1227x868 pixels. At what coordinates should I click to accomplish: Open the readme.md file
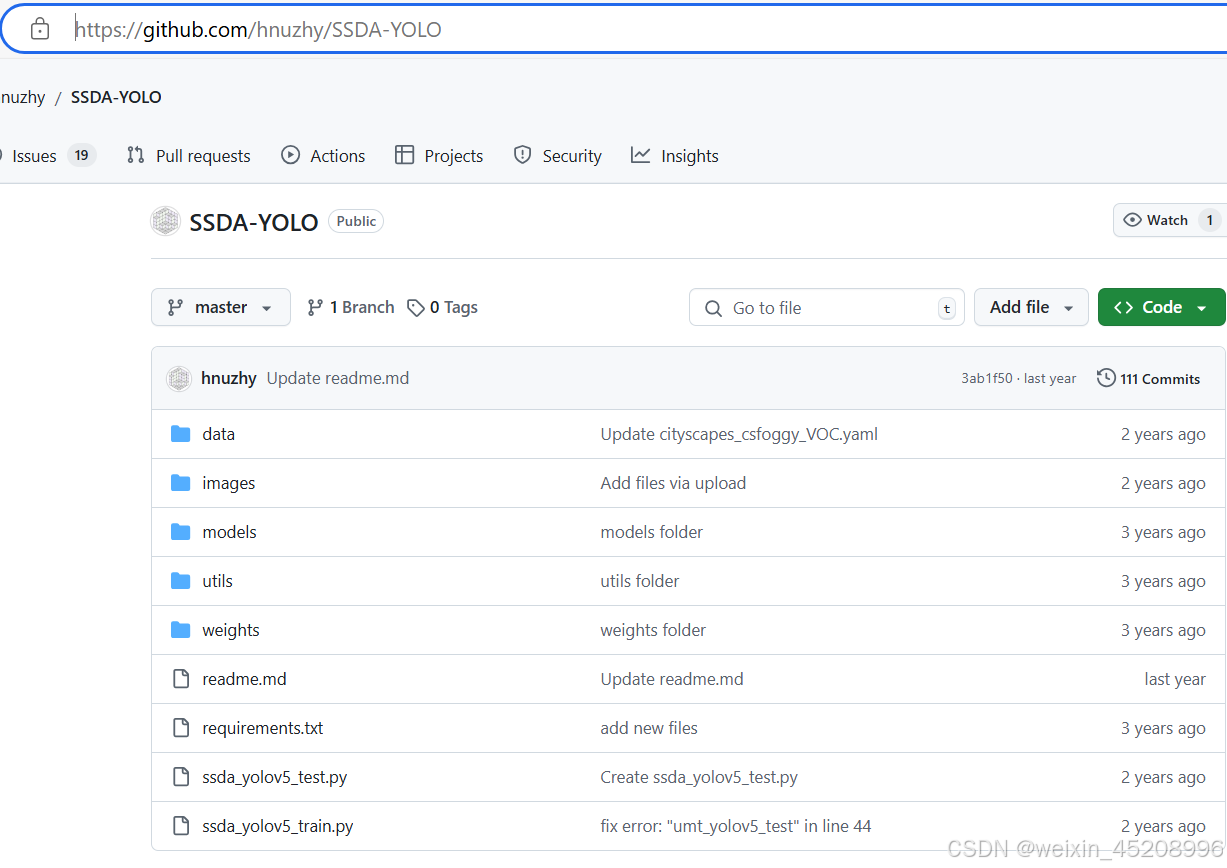click(x=244, y=679)
